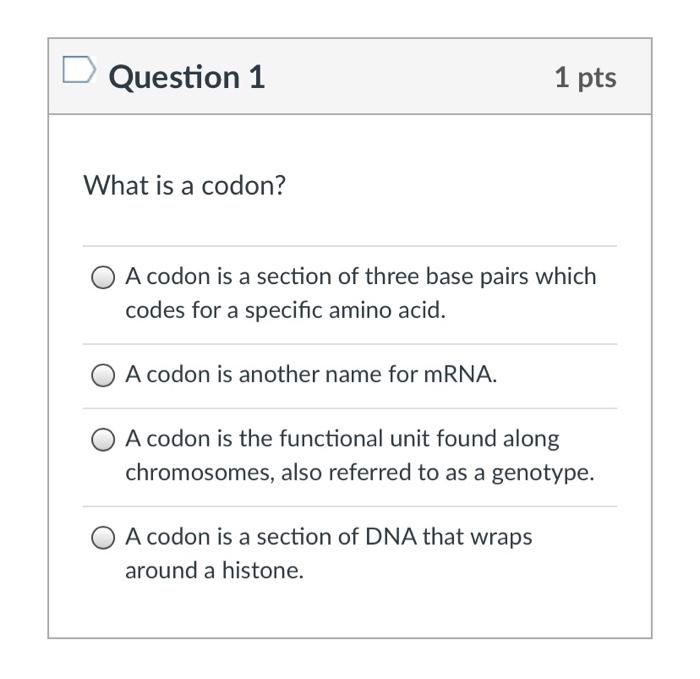Flag Question 1 using the flag icon
The image size is (700, 679).
pos(79,70)
